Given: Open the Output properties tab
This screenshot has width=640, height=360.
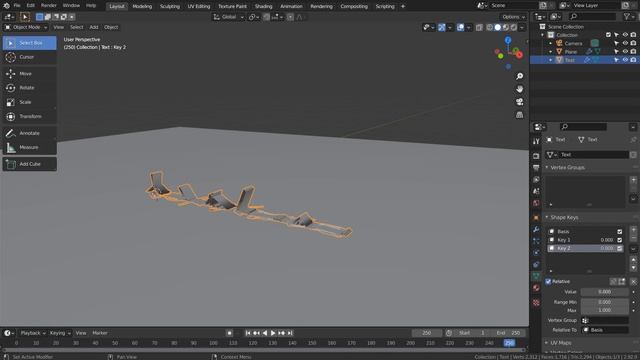Looking at the screenshot, I should 536,168.
